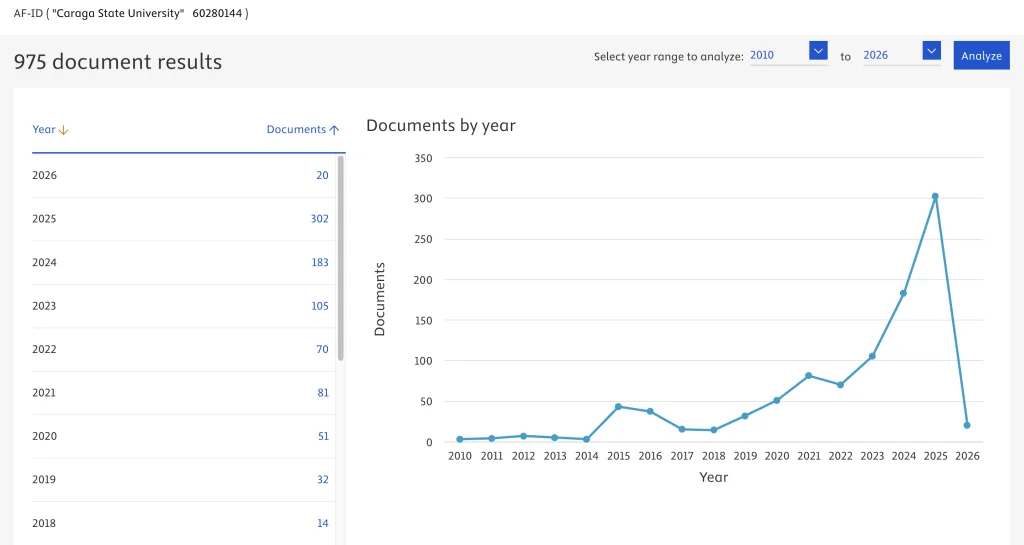Open 51 documents link for 2020
This screenshot has width=1024, height=545.
click(322, 437)
